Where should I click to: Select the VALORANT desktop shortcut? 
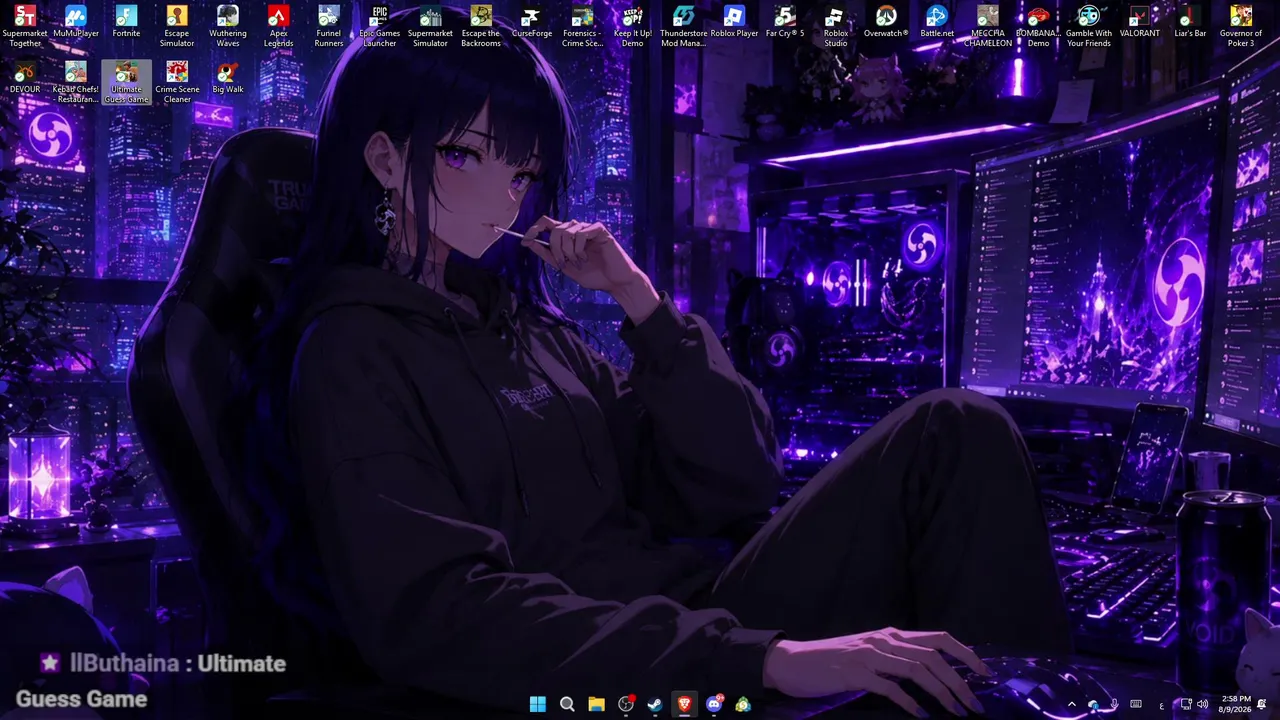(1139, 22)
